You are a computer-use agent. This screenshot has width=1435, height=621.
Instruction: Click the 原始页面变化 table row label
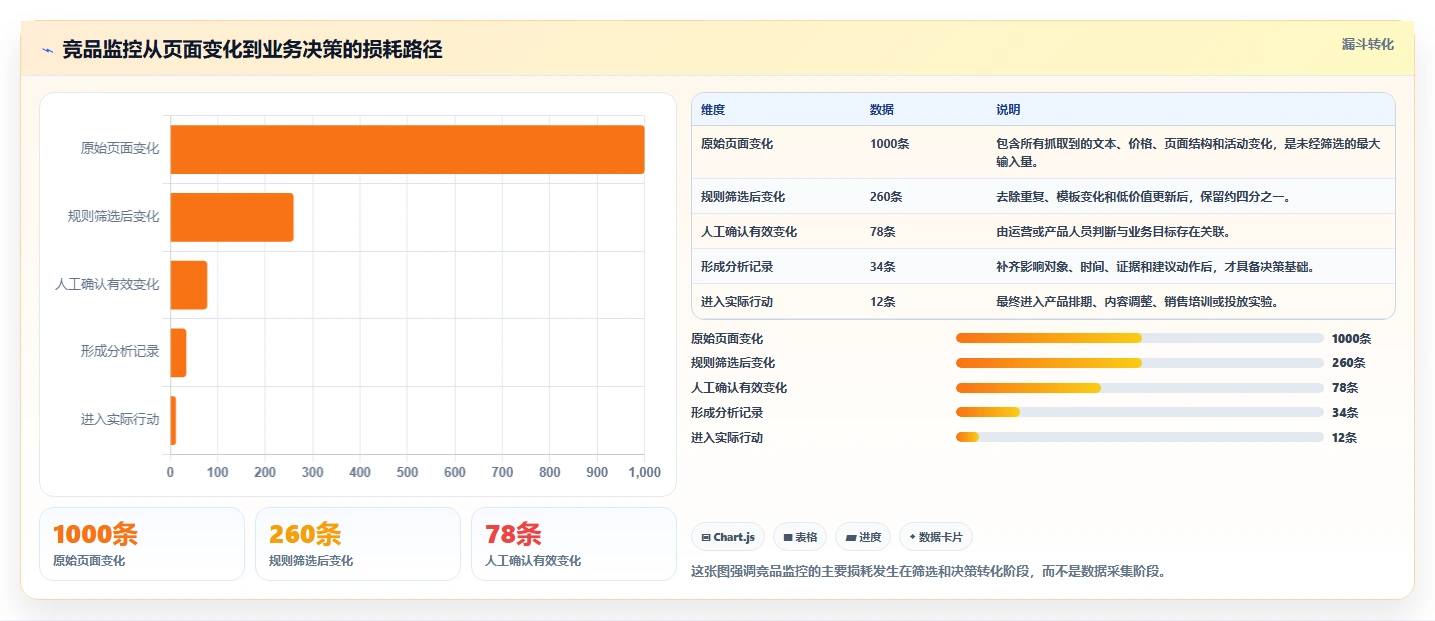click(737, 144)
